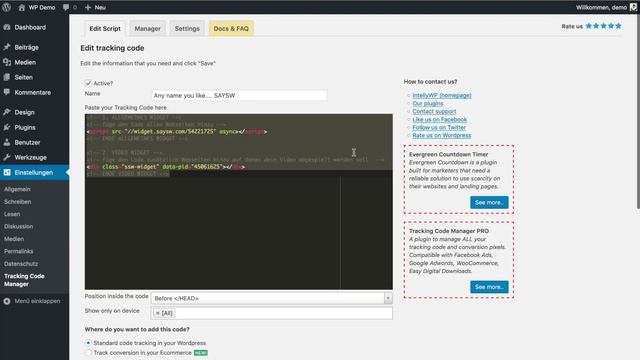Viewport: 640px width, 360px height.
Task: Open the comments bubble icon
Action: click(x=66, y=7)
